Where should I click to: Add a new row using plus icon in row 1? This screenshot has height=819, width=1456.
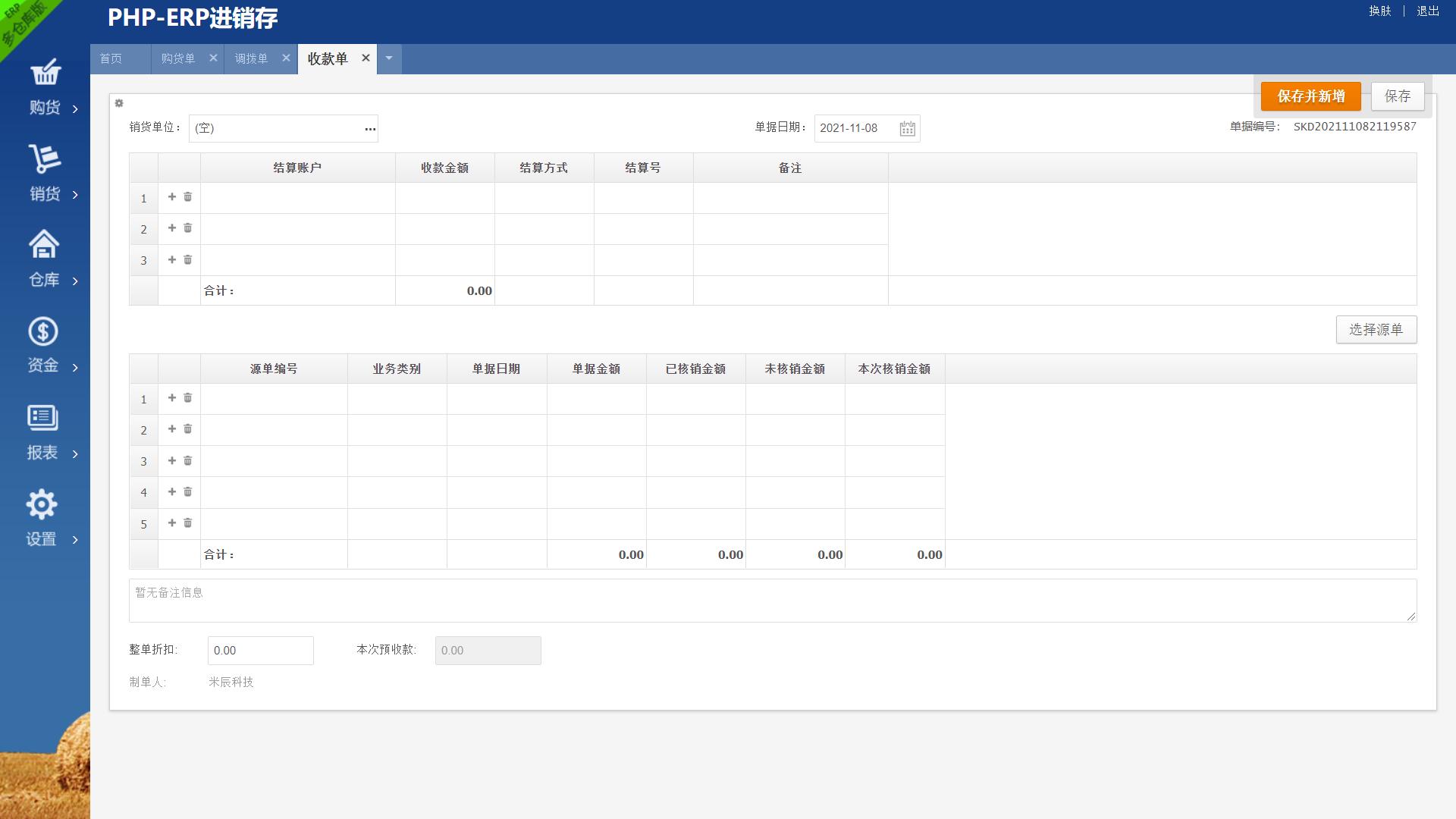point(171,197)
